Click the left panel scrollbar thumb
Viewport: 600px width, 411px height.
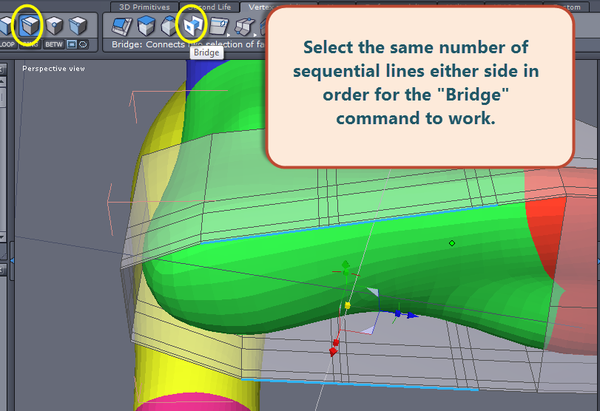pyautogui.click(x=2, y=97)
